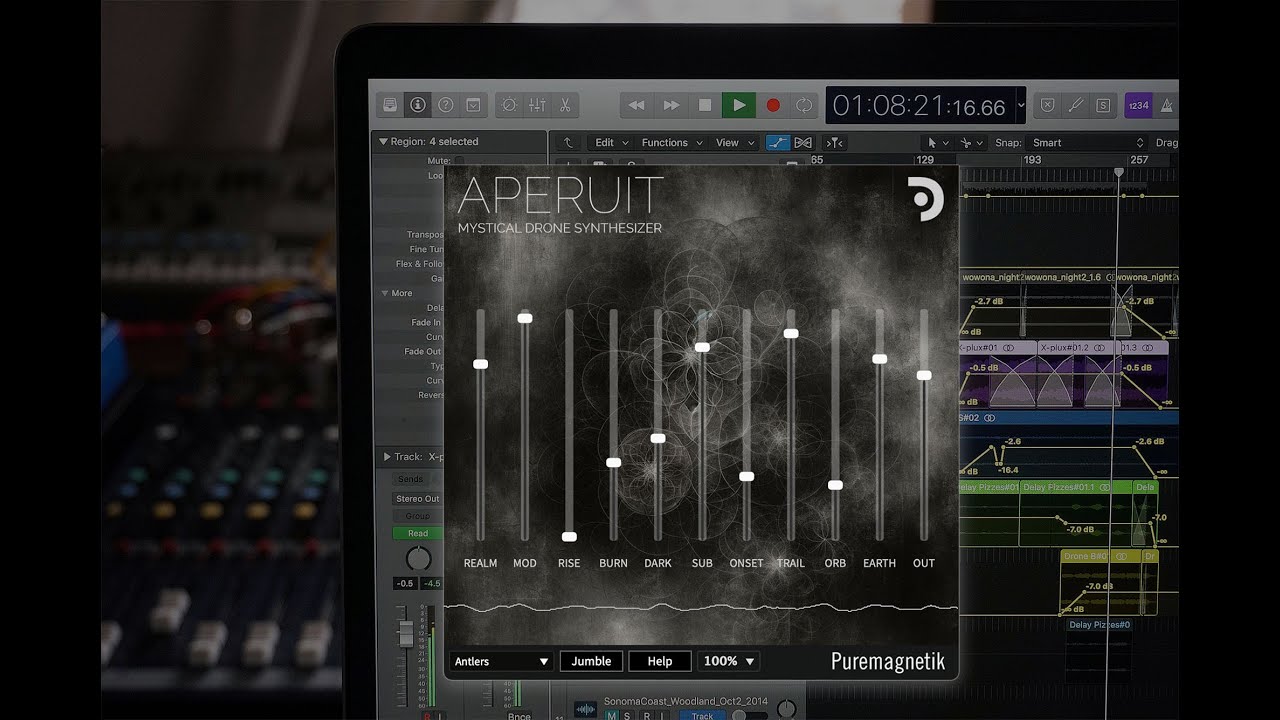This screenshot has width=1280, height=720.
Task: Click the SUB slider handle
Action: pyautogui.click(x=702, y=347)
